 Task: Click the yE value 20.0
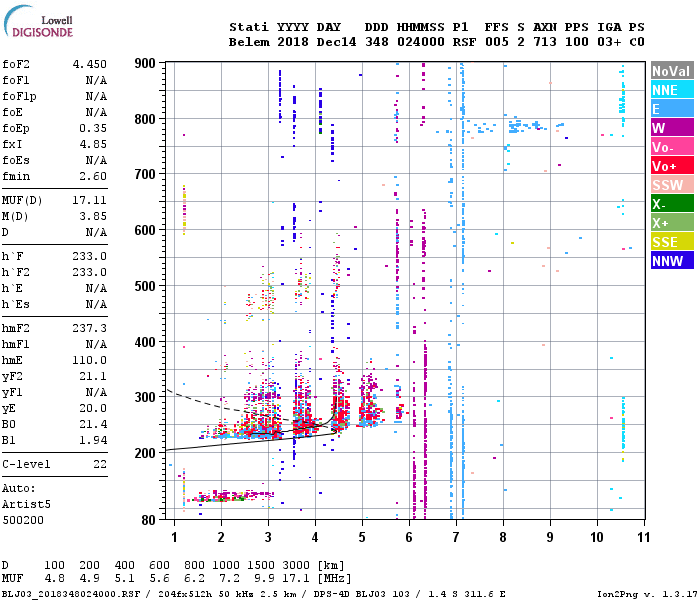[x=93, y=408]
